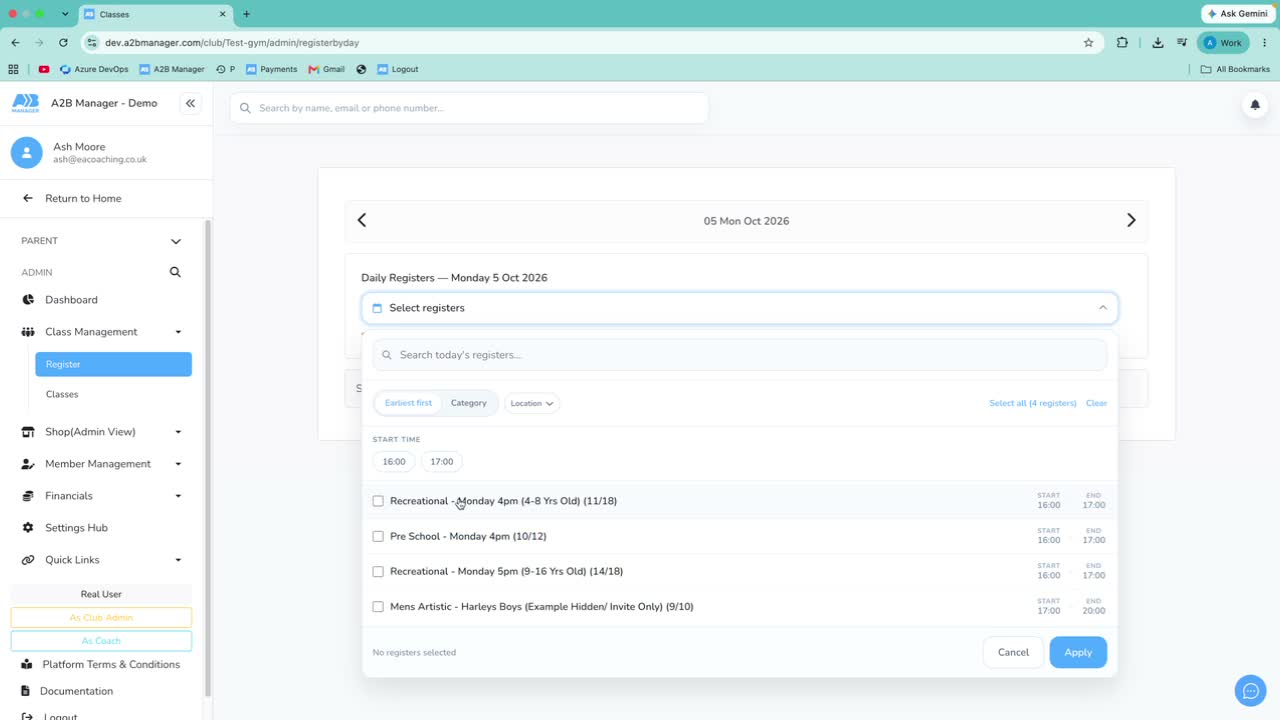Expand the Quick Links menu item
The width and height of the screenshot is (1280, 720).
[x=100, y=560]
